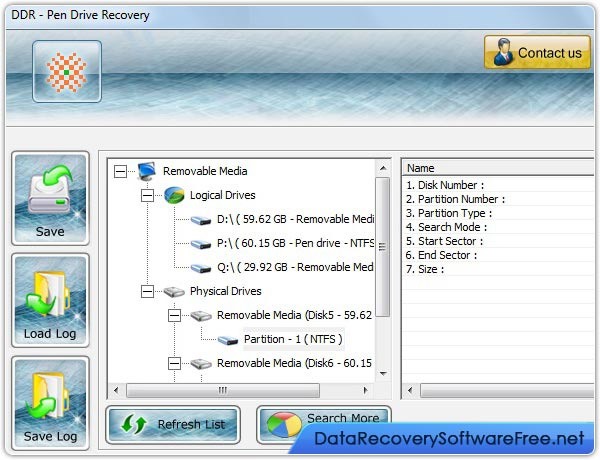Click the Contact us button

click(538, 52)
